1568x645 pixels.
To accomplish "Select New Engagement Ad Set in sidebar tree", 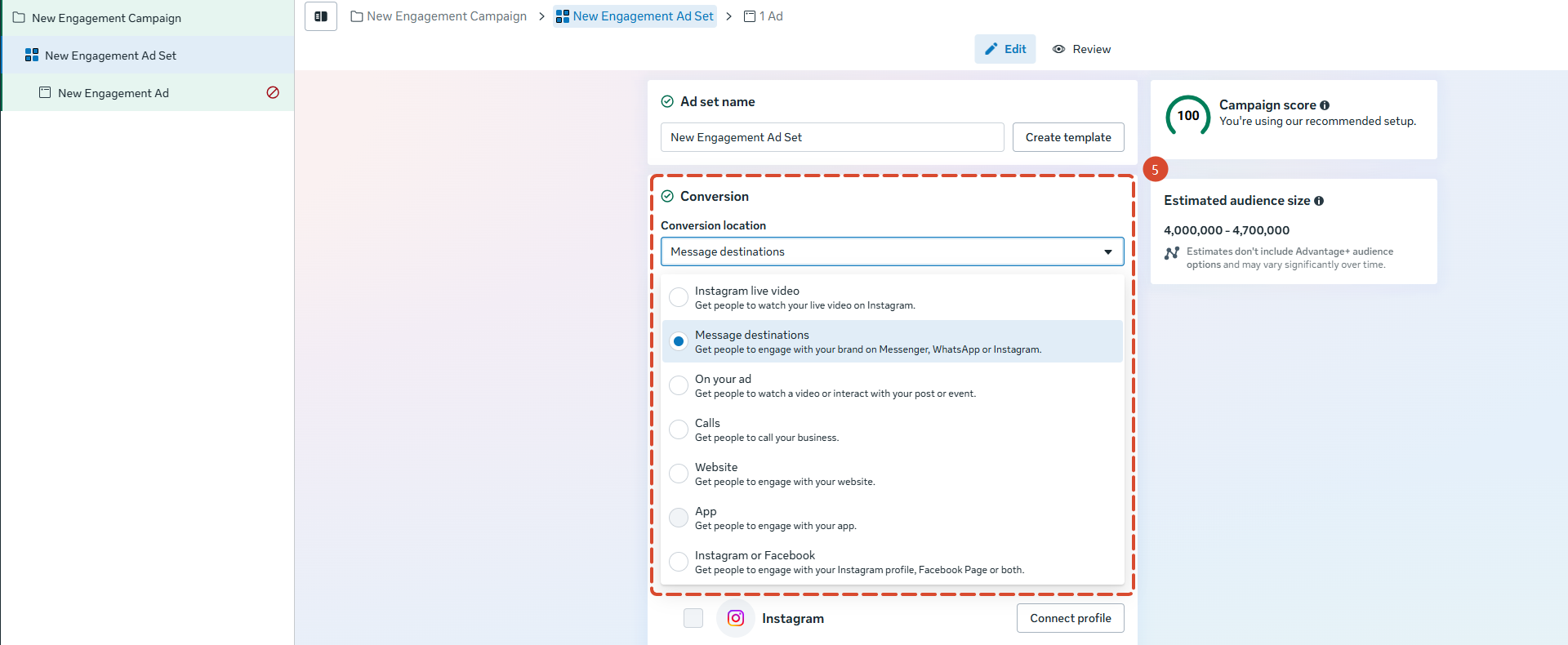I will [x=148, y=55].
